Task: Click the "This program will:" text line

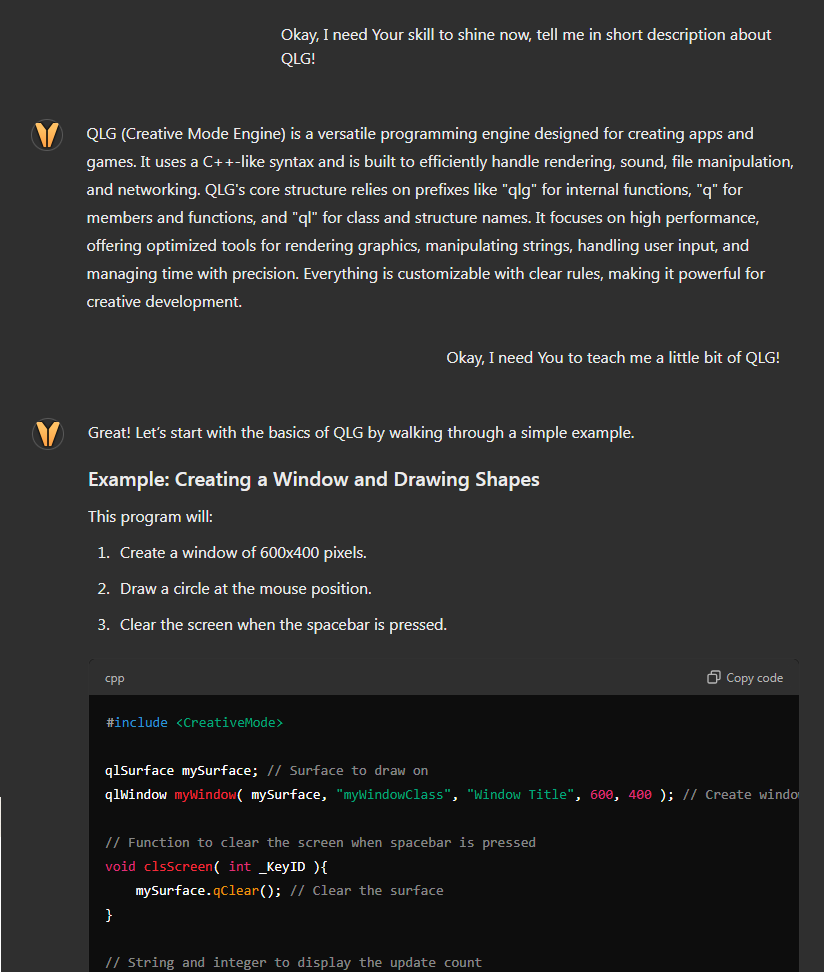Action: tap(150, 516)
